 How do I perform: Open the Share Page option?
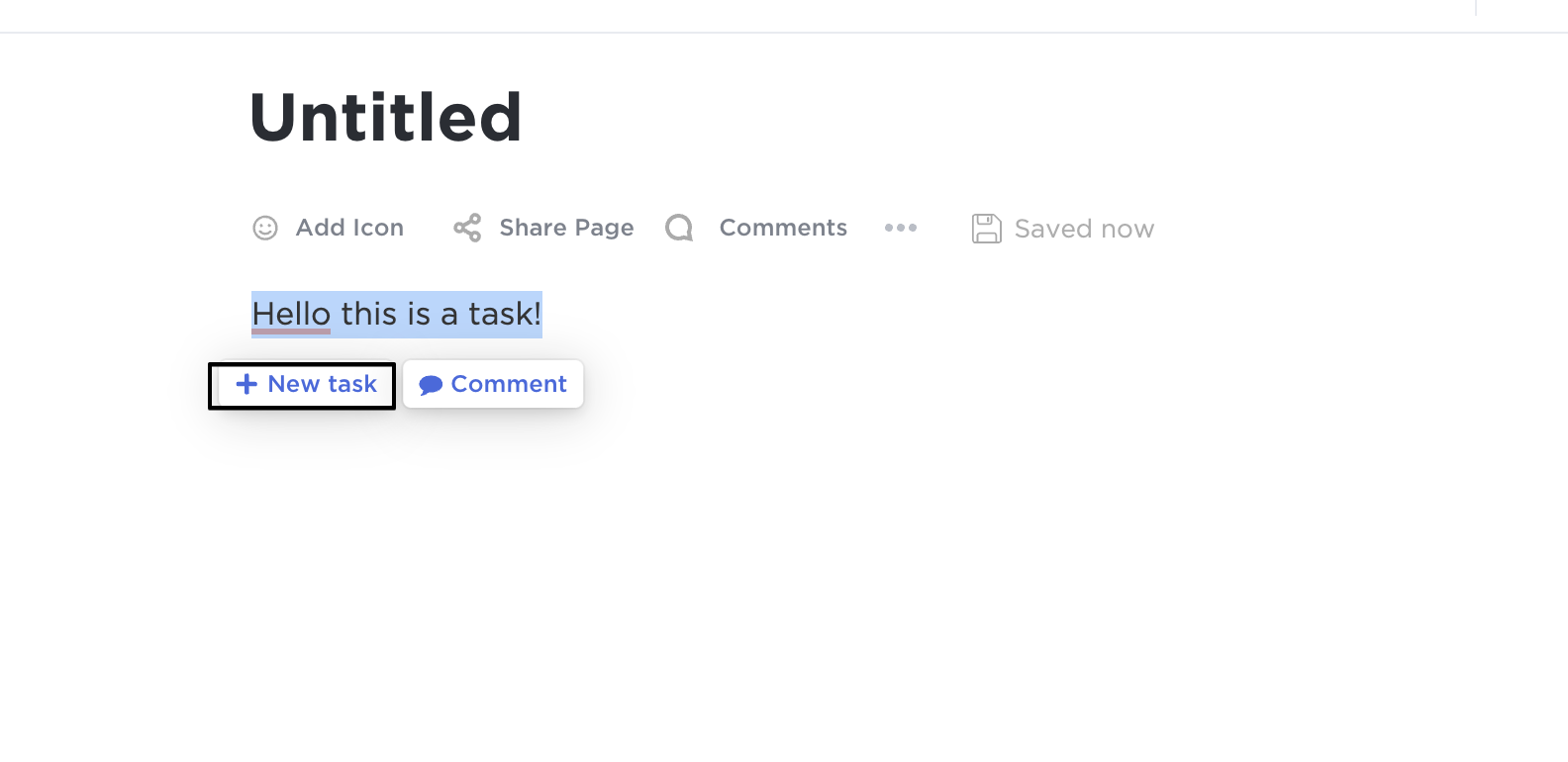[566, 228]
